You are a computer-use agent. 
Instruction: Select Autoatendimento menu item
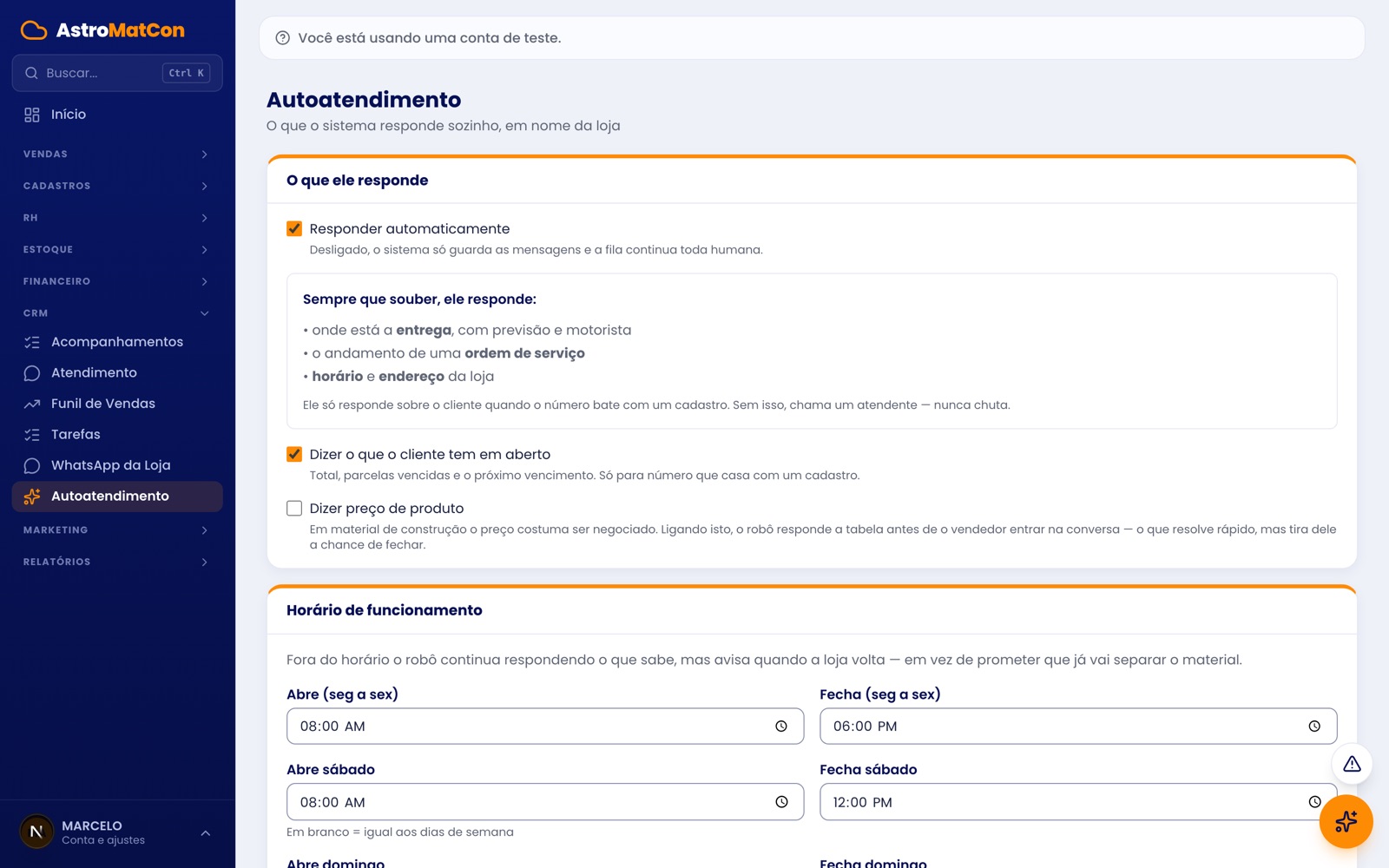(117, 496)
